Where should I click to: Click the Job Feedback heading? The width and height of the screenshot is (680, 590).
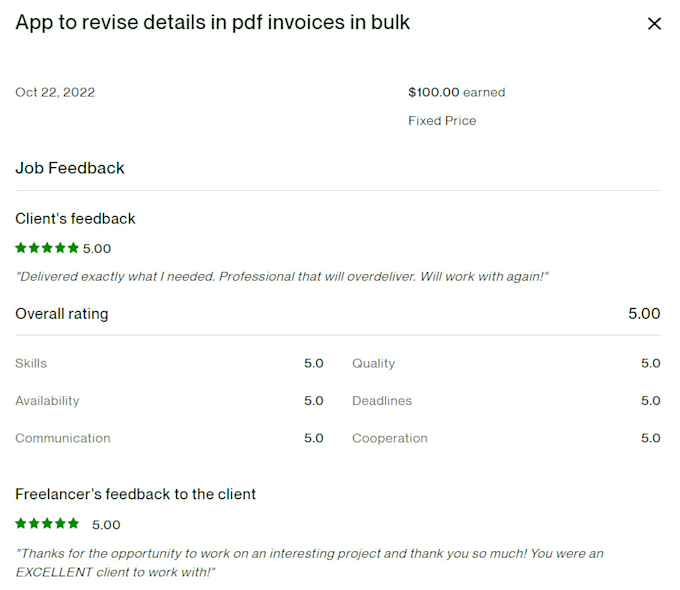(x=70, y=168)
